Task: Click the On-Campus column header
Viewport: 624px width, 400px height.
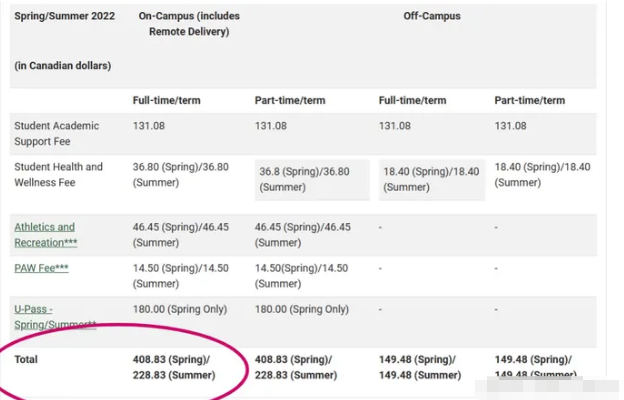Action: tap(189, 24)
